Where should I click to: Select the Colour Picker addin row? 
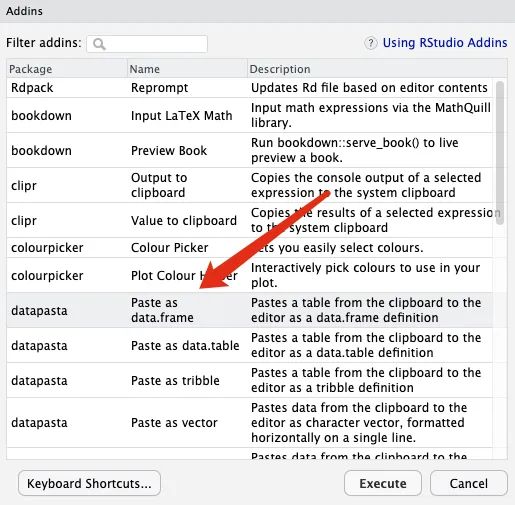coord(249,248)
